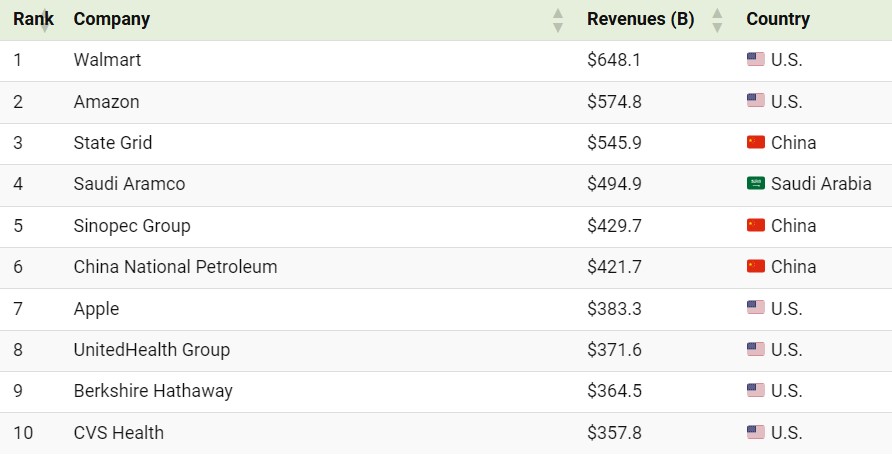This screenshot has width=892, height=471.
Task: Click the $574.8 revenue value
Action: pyautogui.click(x=614, y=102)
